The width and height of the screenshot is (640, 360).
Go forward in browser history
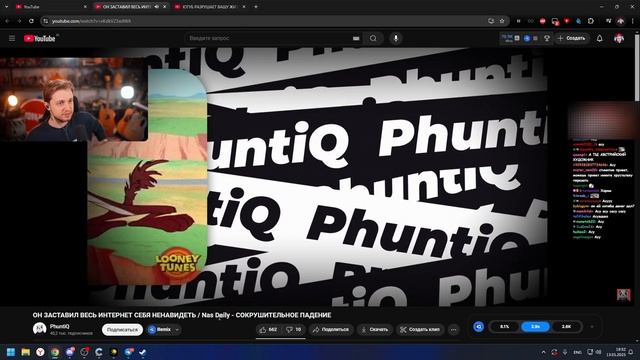(19, 21)
